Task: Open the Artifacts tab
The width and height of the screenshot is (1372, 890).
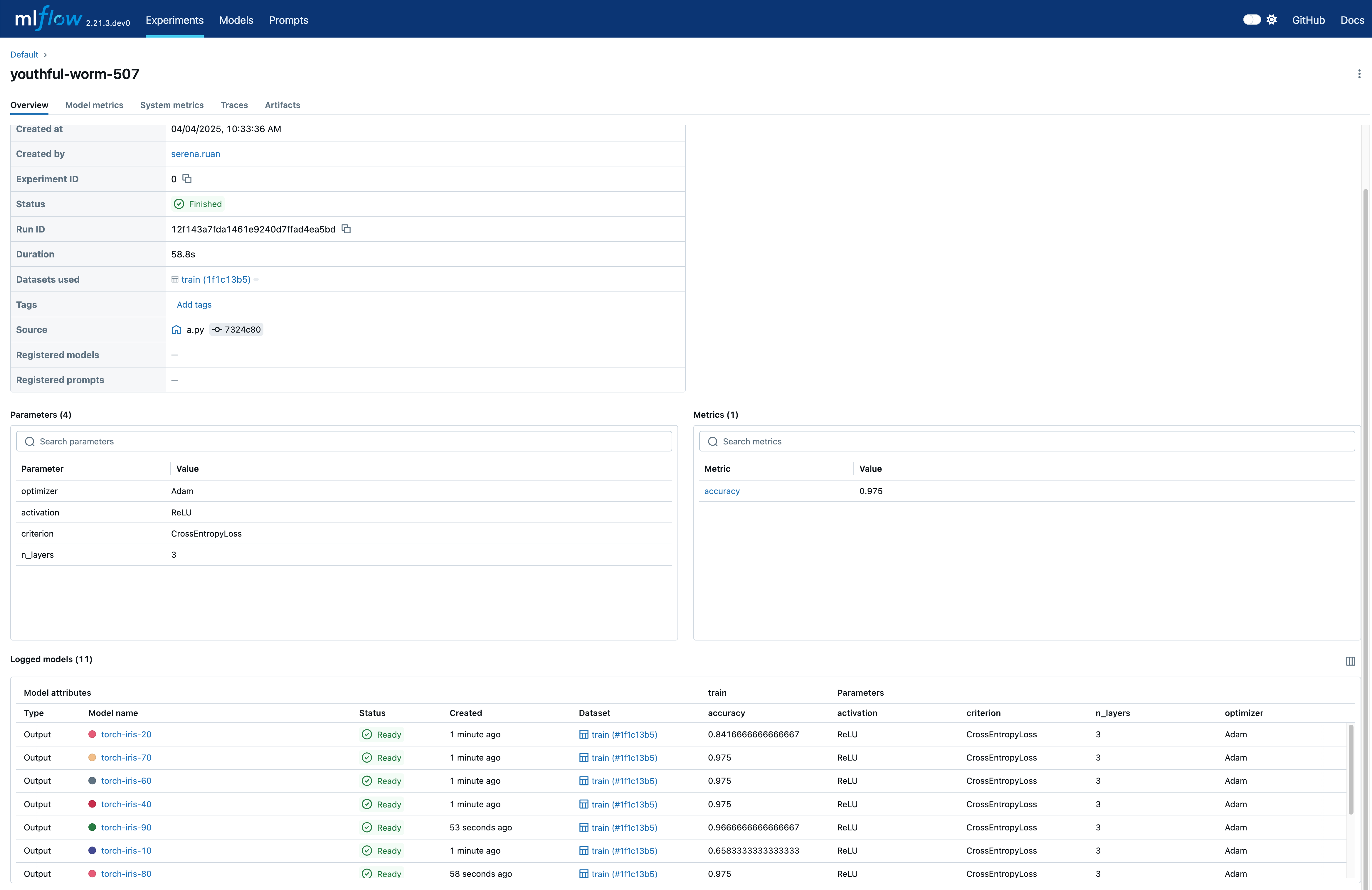Action: click(282, 105)
